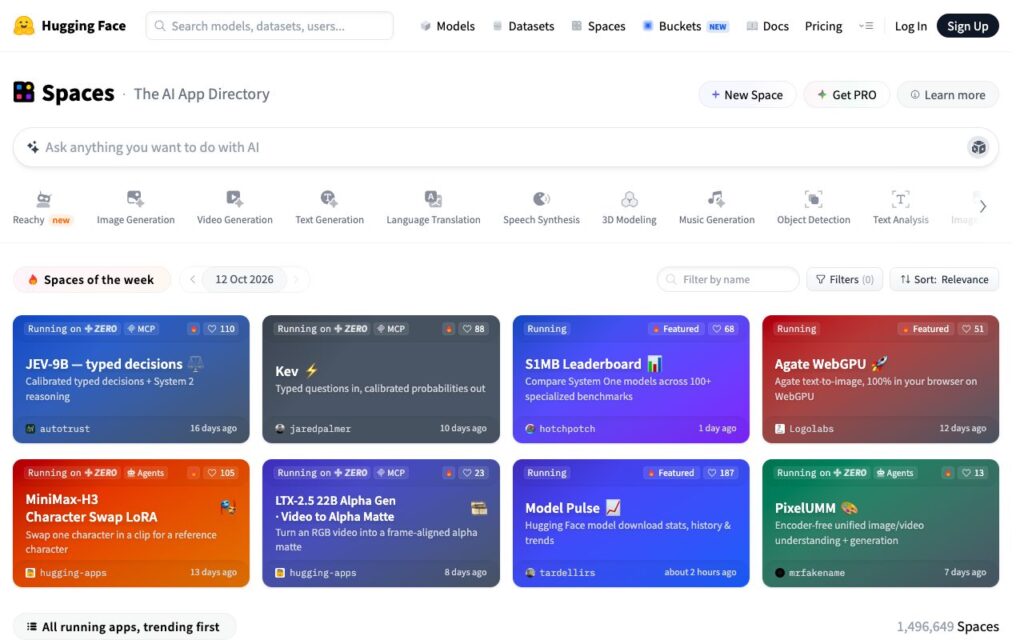
Task: Go to previous week of Spaces
Action: point(193,280)
